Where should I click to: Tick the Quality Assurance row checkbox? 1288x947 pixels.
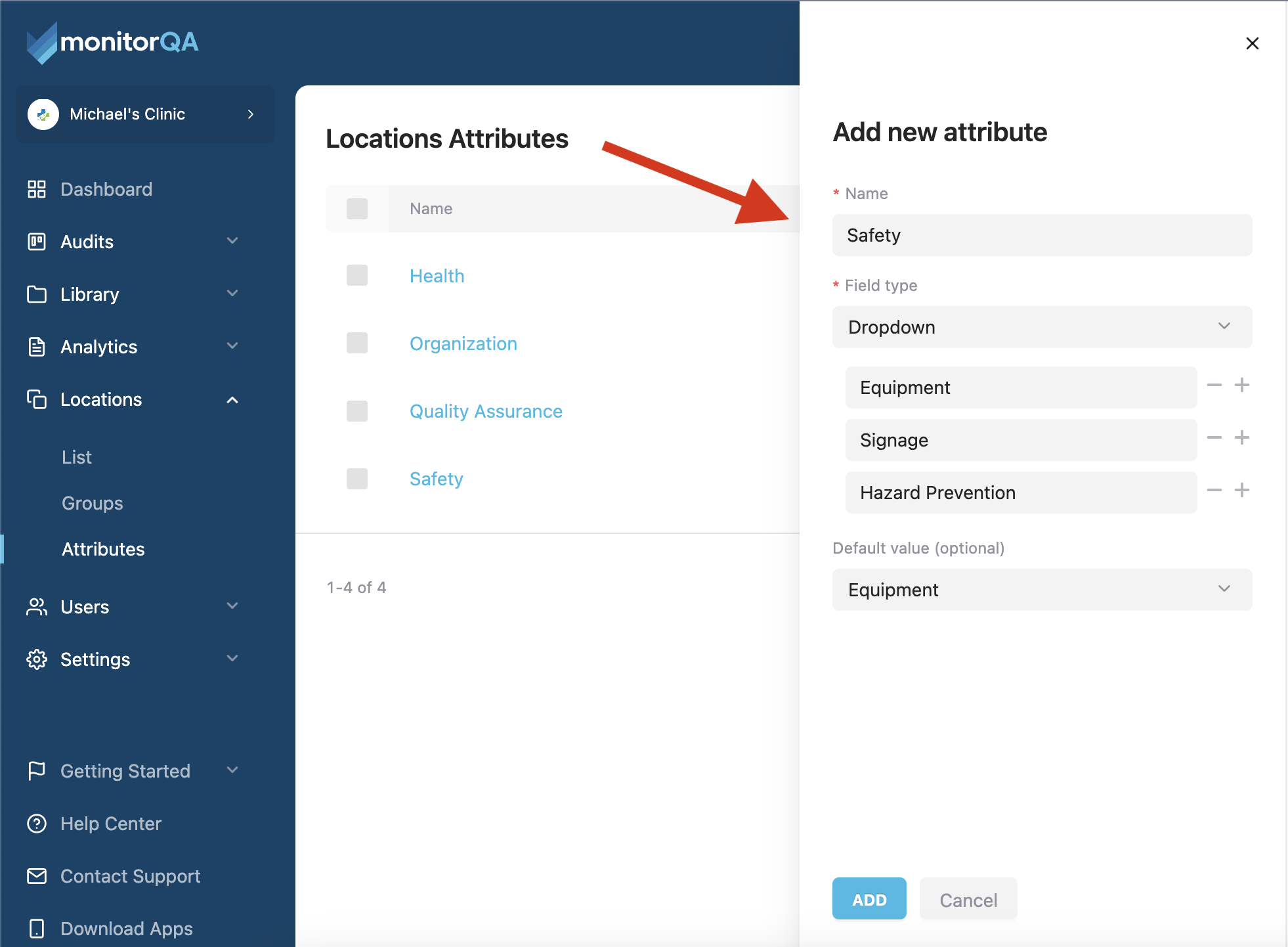point(357,411)
